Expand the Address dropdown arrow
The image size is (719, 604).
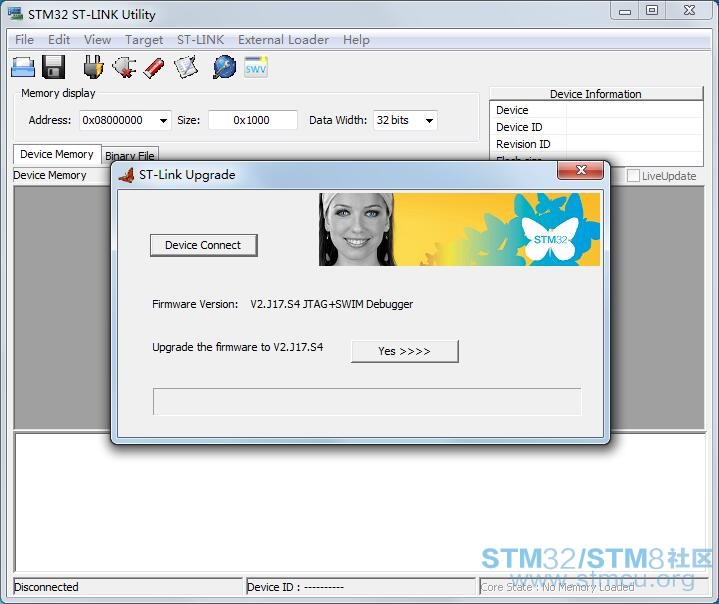coord(163,121)
